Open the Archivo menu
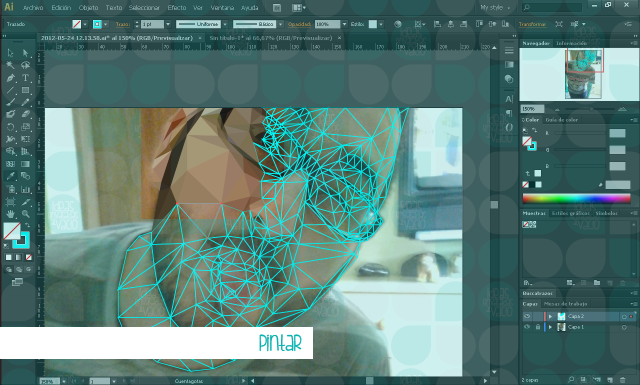Screen dimensions: 640x385 pyautogui.click(x=33, y=8)
